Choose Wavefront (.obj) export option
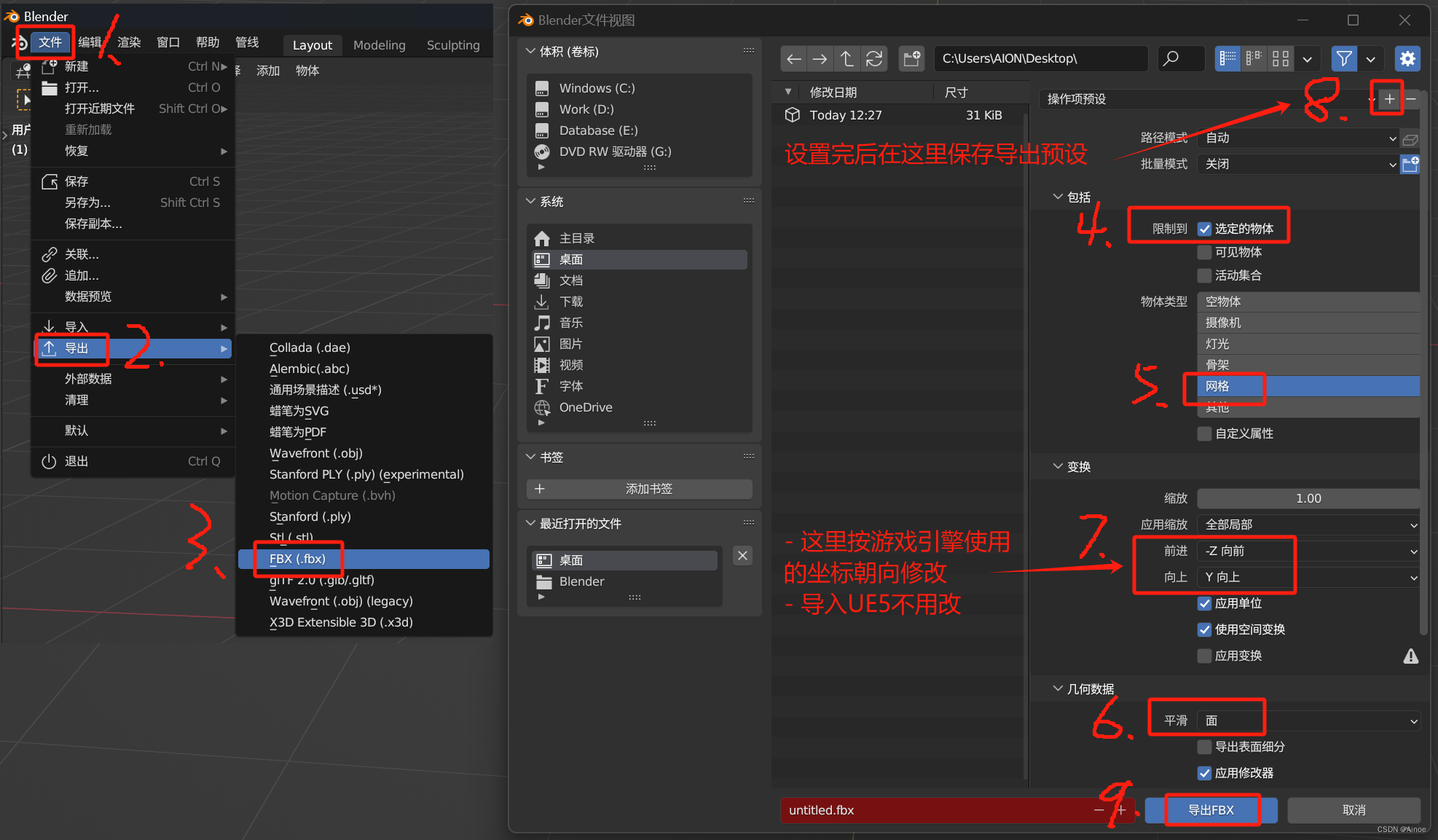Image resolution: width=1438 pixels, height=840 pixels. [x=364, y=453]
